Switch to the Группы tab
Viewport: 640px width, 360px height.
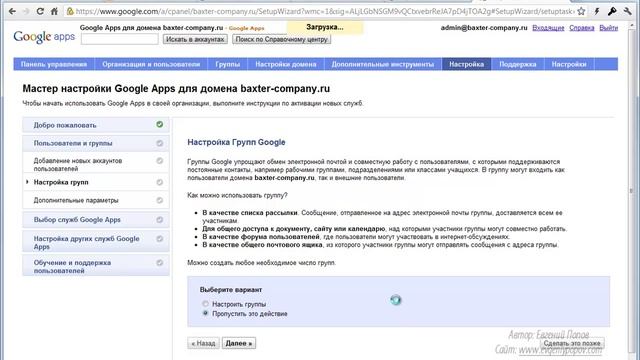point(227,64)
